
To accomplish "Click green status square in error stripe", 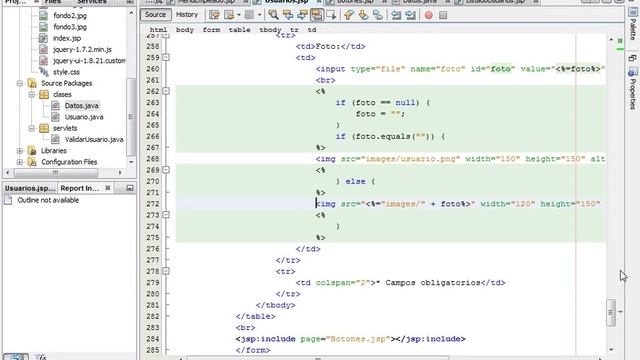I will (620, 40).
